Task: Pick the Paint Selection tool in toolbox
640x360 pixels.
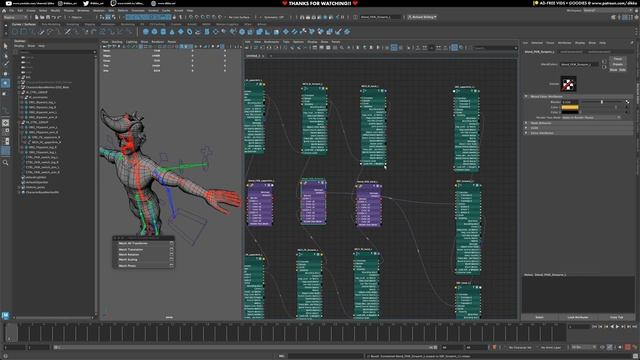Action: (5, 63)
